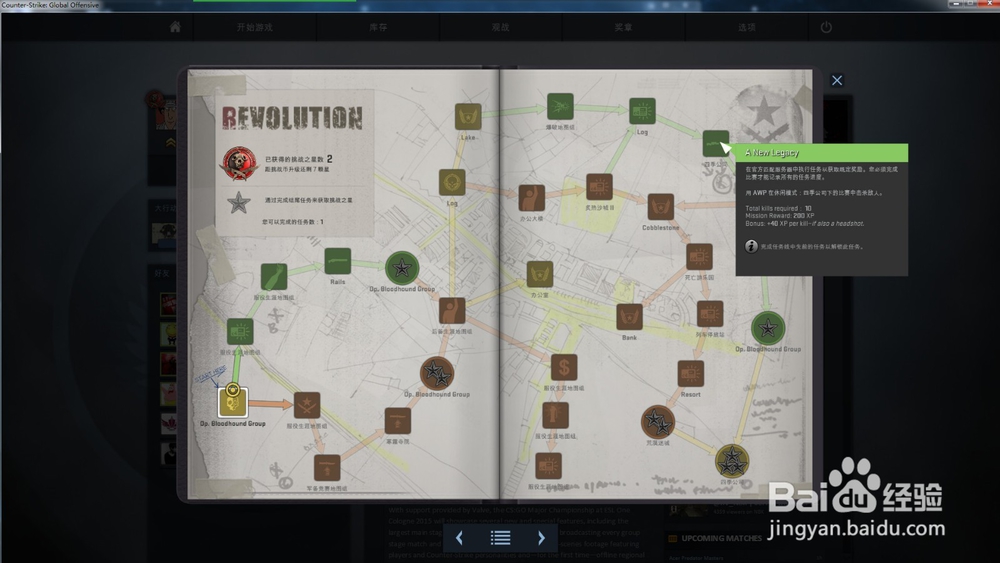This screenshot has height=563, width=1000.
Task: Open the 开始游戏 menu
Action: pyautogui.click(x=254, y=27)
